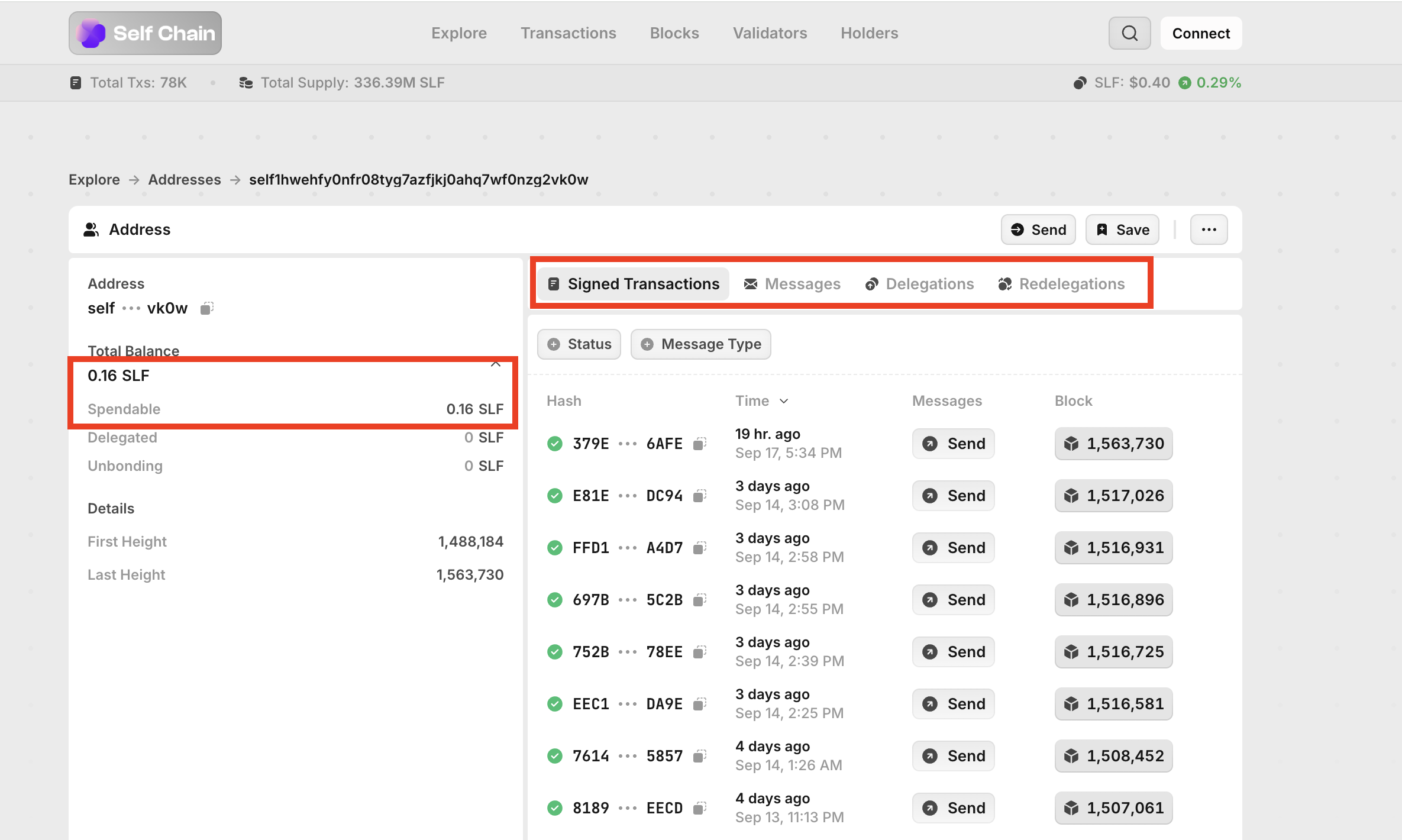Open transaction hash 379E…6AFE
This screenshot has width=1402, height=840.
pyautogui.click(x=627, y=444)
